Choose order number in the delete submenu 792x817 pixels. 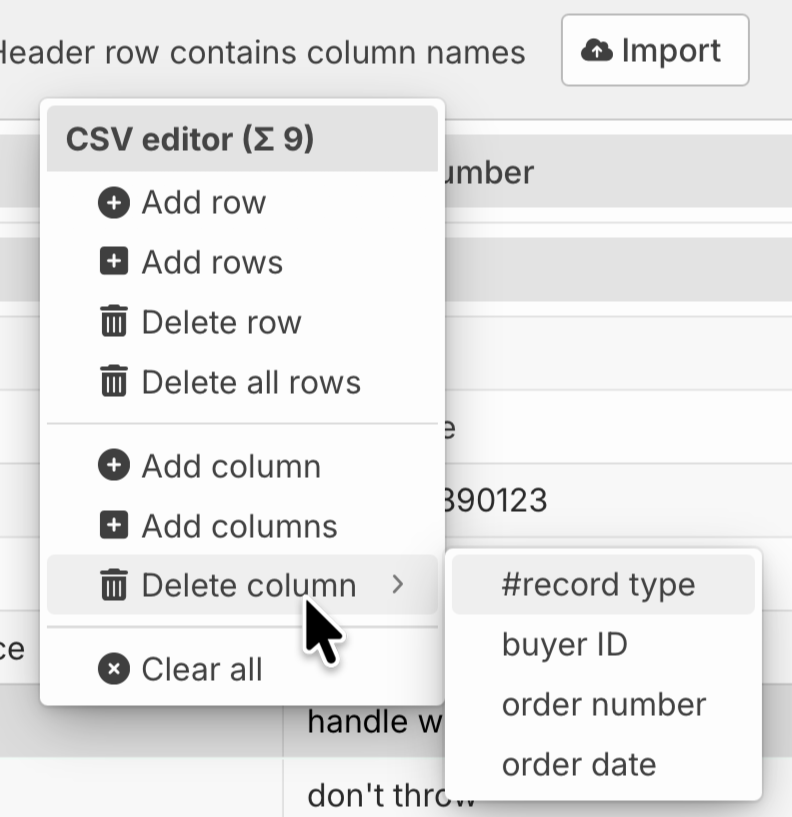pyautogui.click(x=603, y=704)
